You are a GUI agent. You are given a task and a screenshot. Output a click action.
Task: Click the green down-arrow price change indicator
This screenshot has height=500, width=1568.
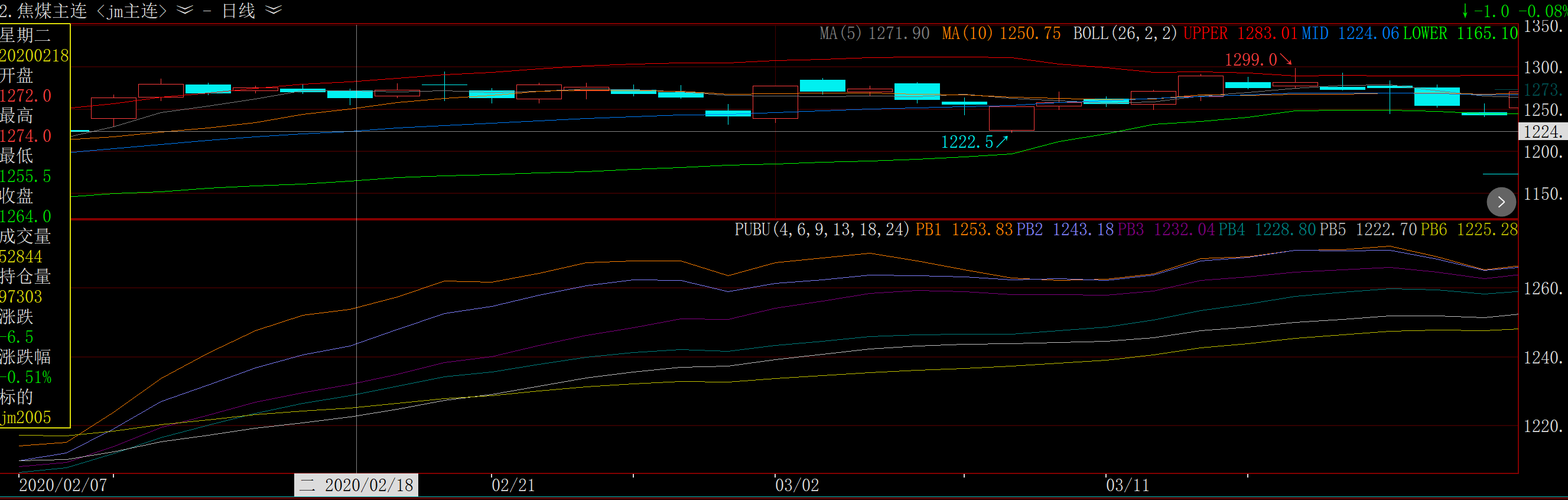(1465, 11)
